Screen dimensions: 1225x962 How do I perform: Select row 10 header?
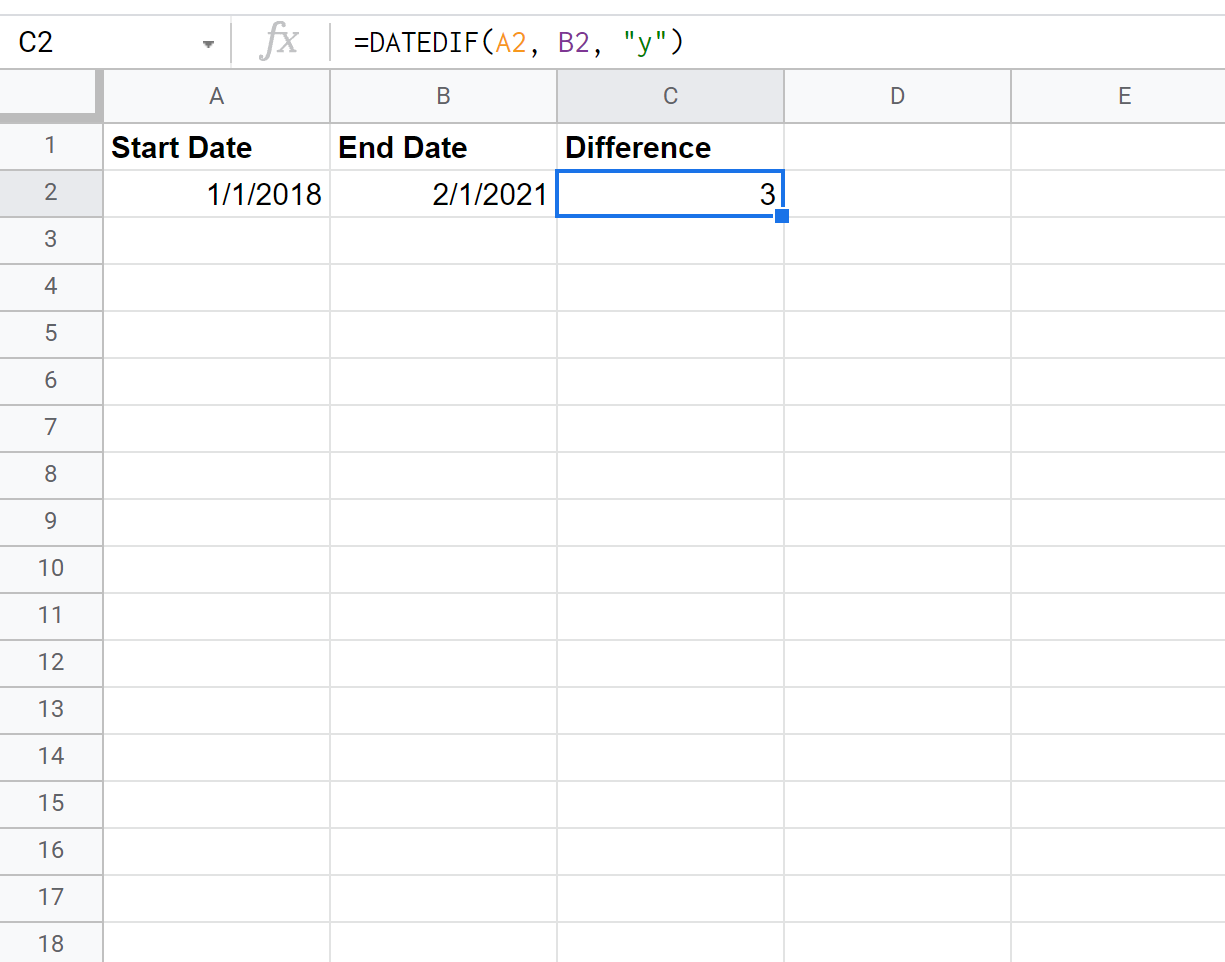[50, 568]
